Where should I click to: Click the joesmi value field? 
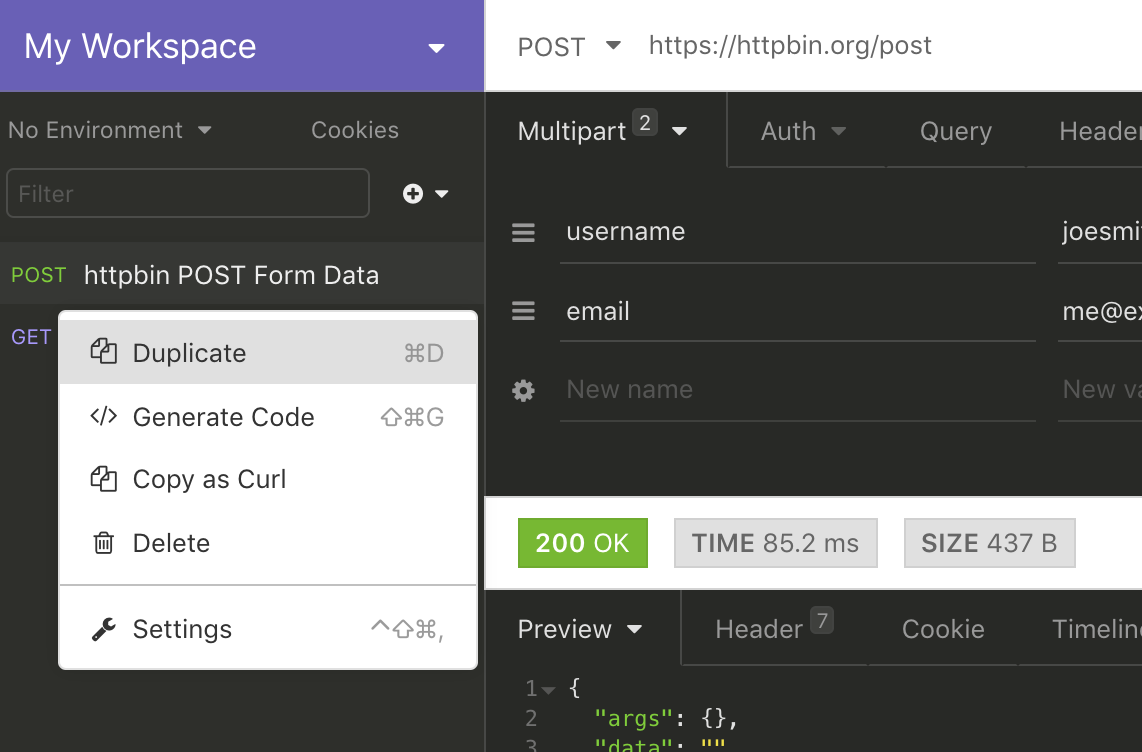coord(1100,232)
